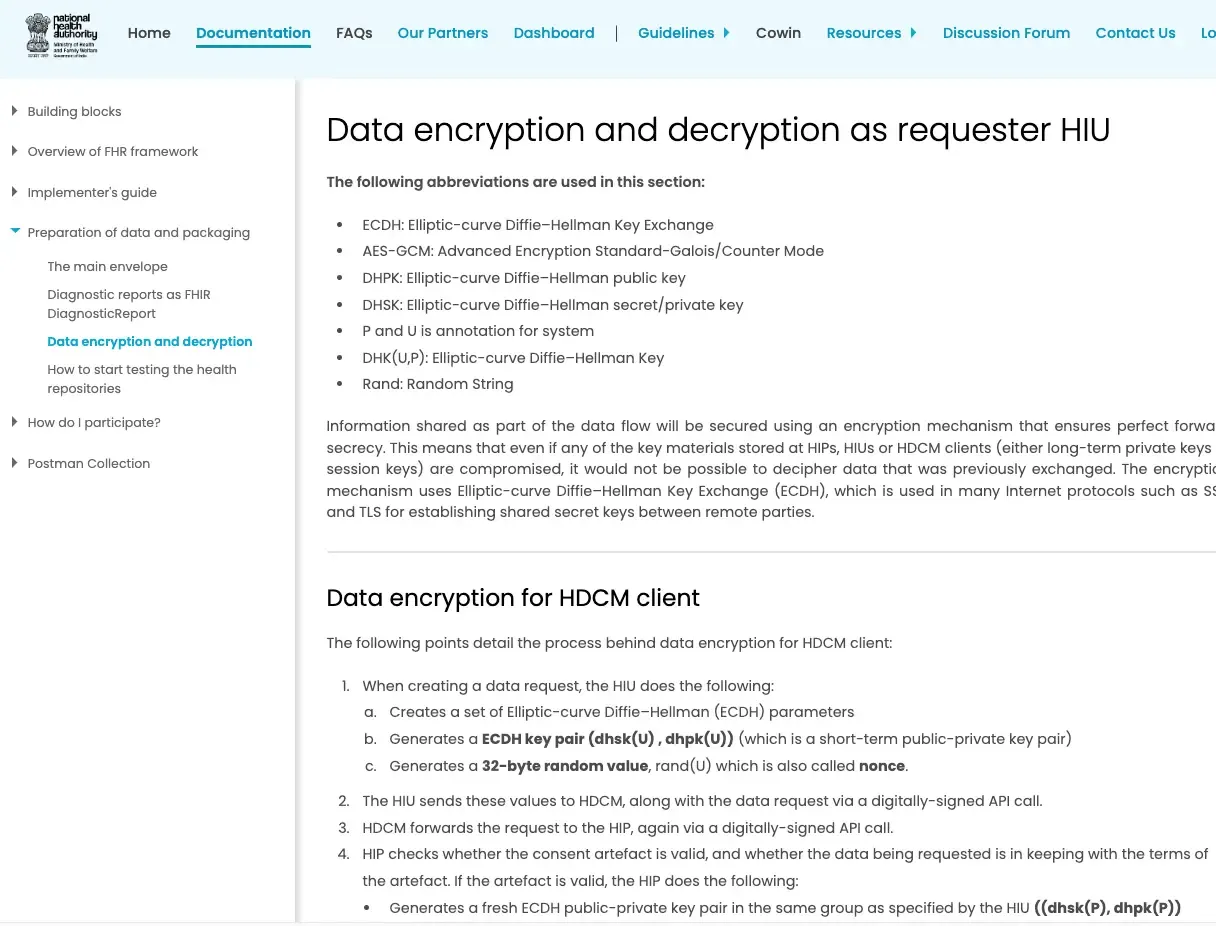Click the triangle next to Postman Collection
The height and width of the screenshot is (926, 1216).
tap(14, 463)
